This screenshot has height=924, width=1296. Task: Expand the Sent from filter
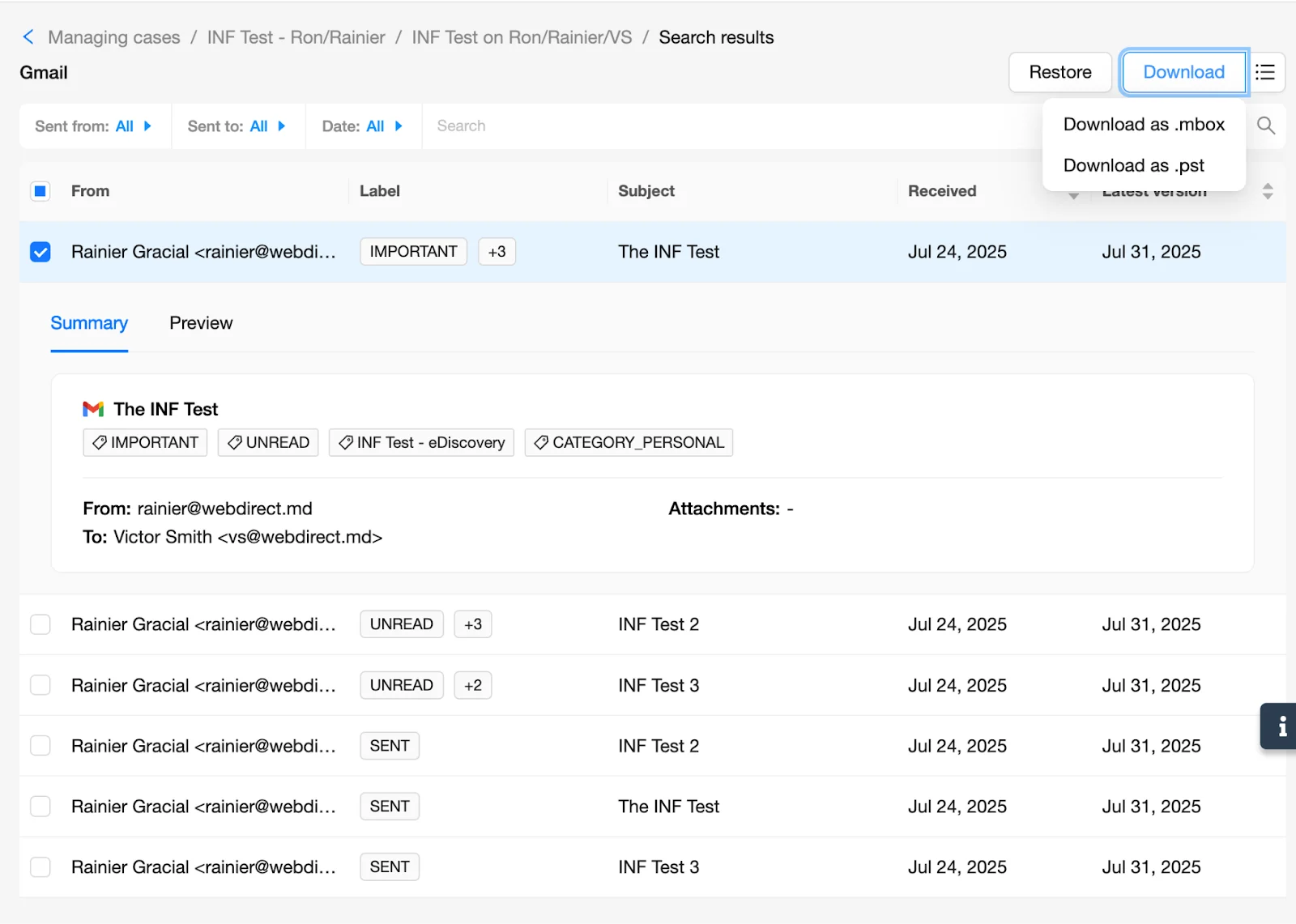(x=147, y=126)
